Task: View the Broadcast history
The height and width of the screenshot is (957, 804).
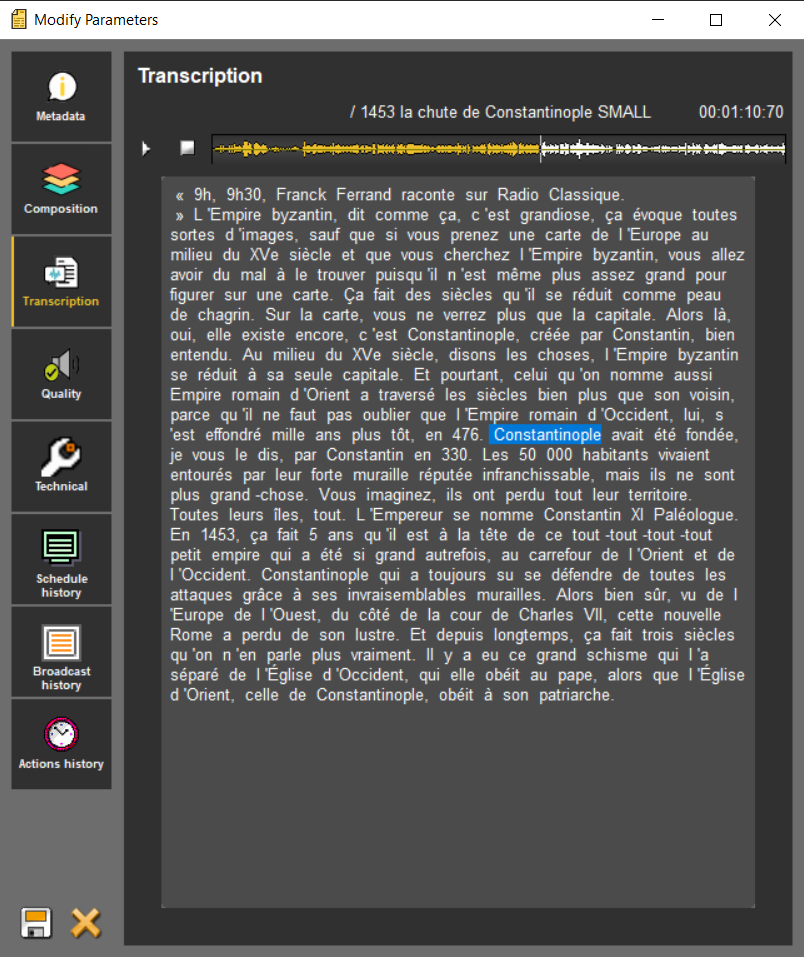Action: [x=61, y=651]
